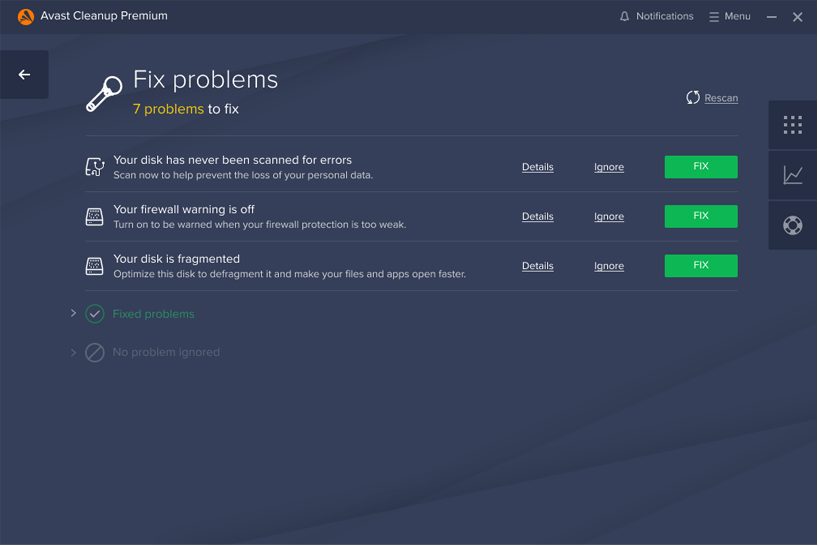
Task: Ignore the fragmented disk problem
Action: click(609, 266)
